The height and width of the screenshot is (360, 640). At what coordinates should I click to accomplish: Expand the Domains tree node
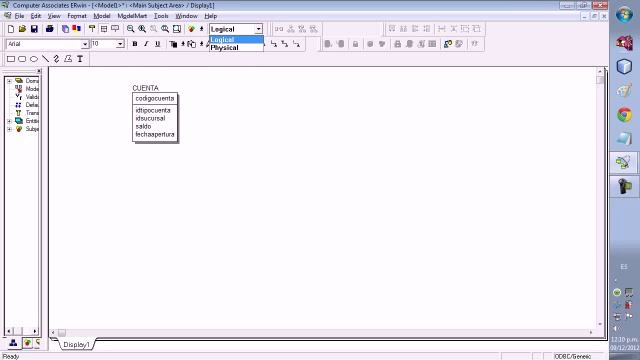pyautogui.click(x=9, y=81)
